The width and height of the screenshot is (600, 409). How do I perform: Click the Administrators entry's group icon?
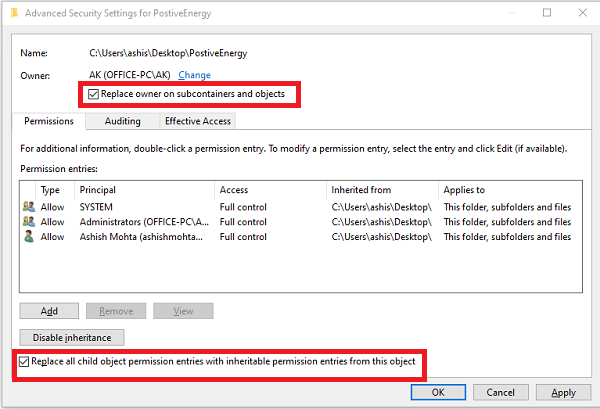(x=28, y=222)
